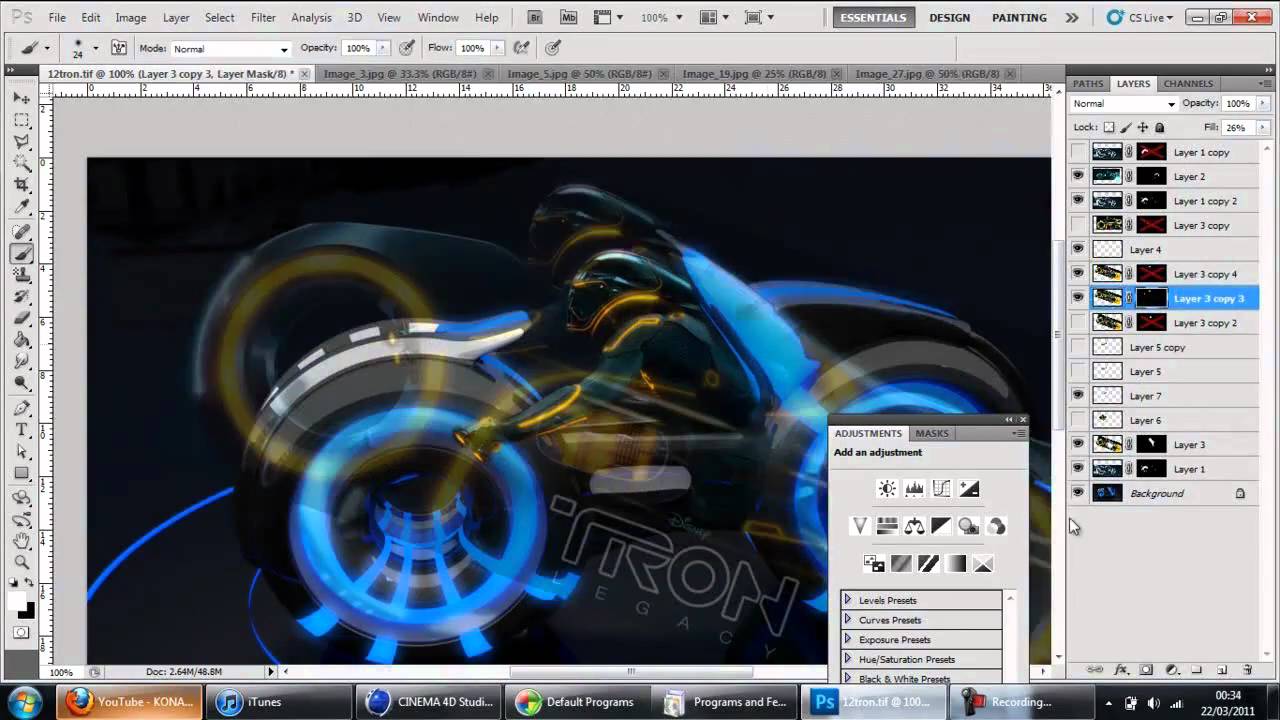Select the Horizontal Type tool
The width and height of the screenshot is (1280, 720).
pos(22,430)
